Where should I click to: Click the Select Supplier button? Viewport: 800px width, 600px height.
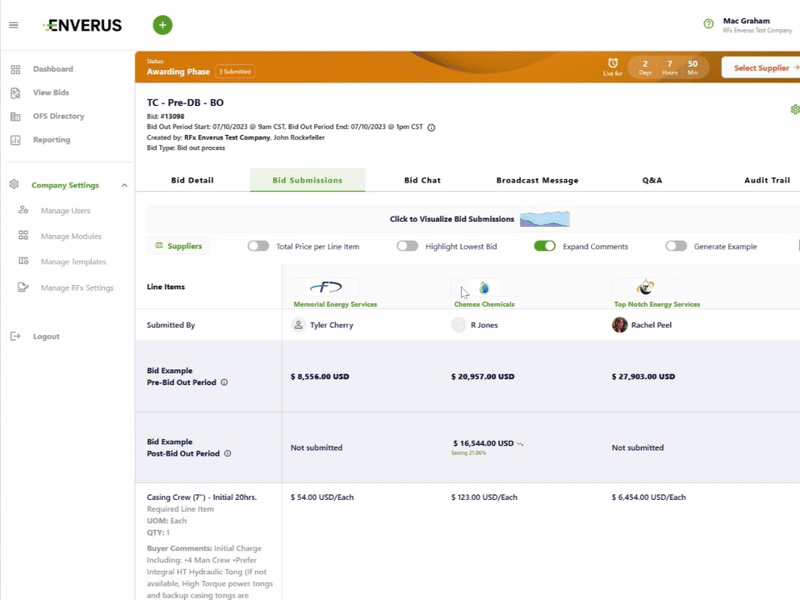click(762, 67)
